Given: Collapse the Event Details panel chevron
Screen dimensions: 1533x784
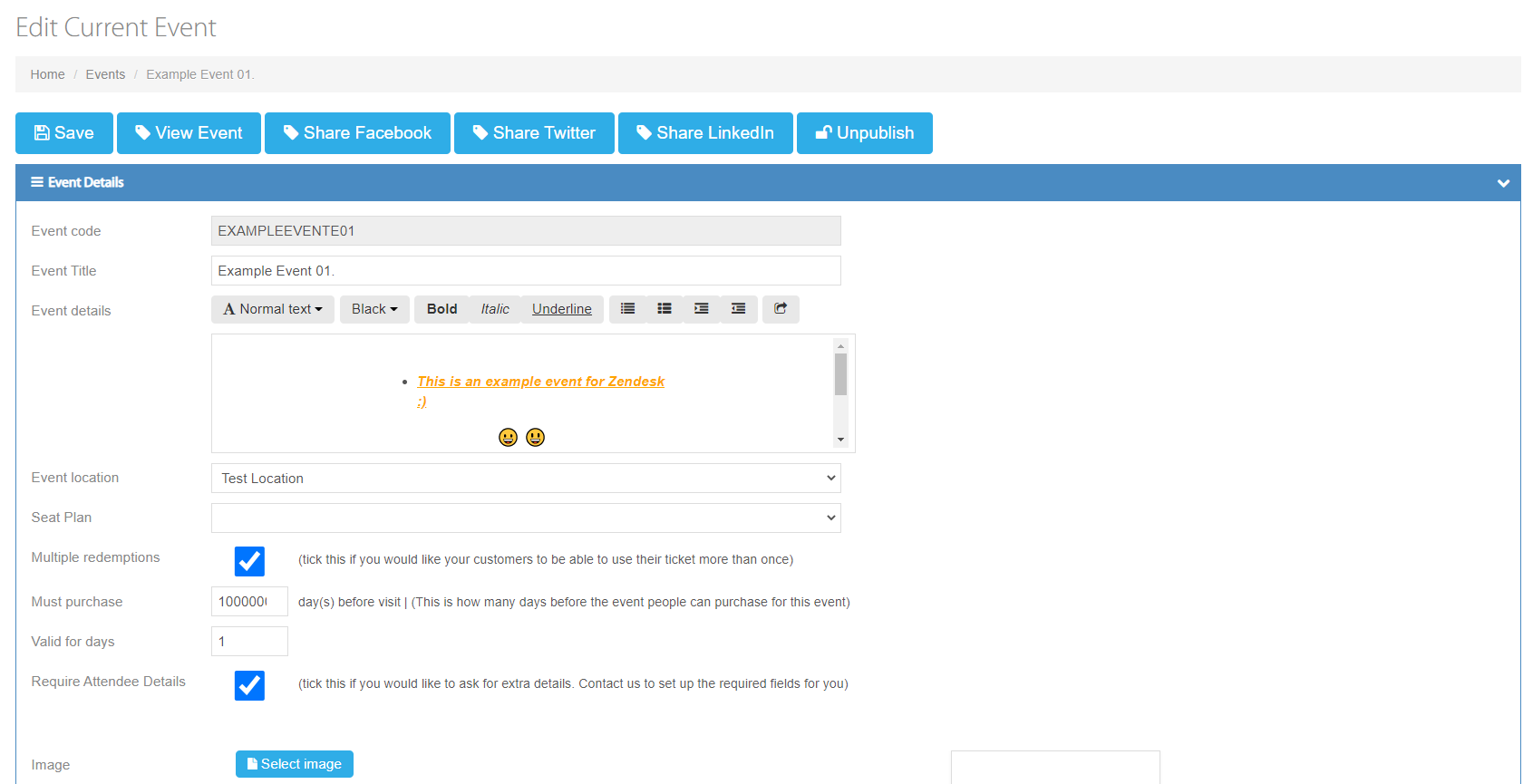Looking at the screenshot, I should pyautogui.click(x=1503, y=183).
